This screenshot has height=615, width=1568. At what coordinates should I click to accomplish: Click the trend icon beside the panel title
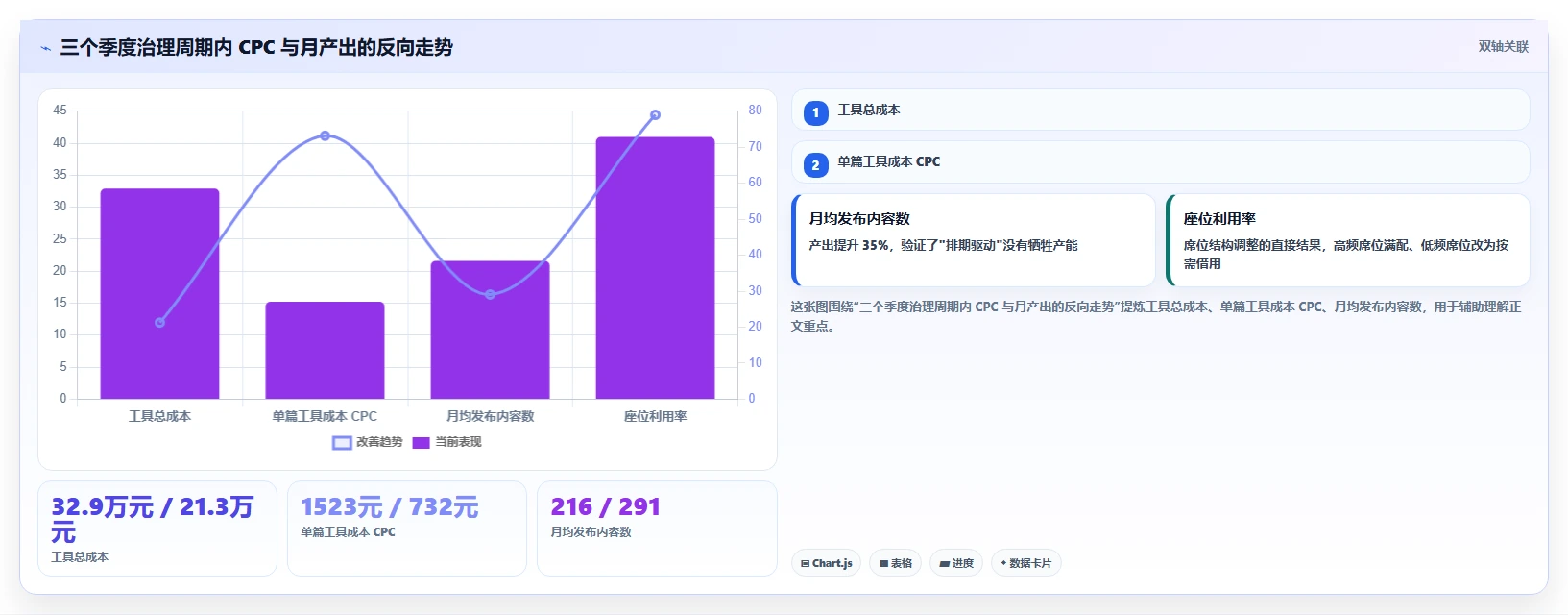(45, 48)
